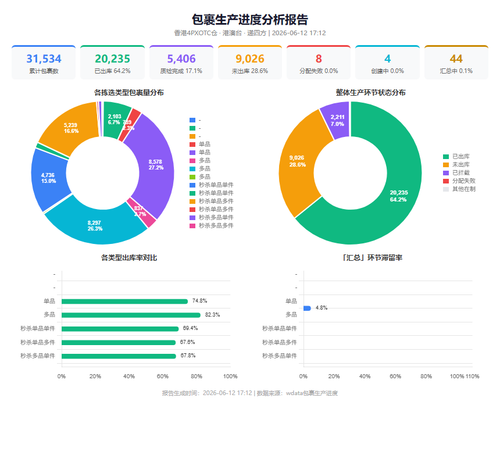Click the blue 4.8% bar in 滞留率 chart
This screenshot has width=500, height=453.
click(x=307, y=308)
